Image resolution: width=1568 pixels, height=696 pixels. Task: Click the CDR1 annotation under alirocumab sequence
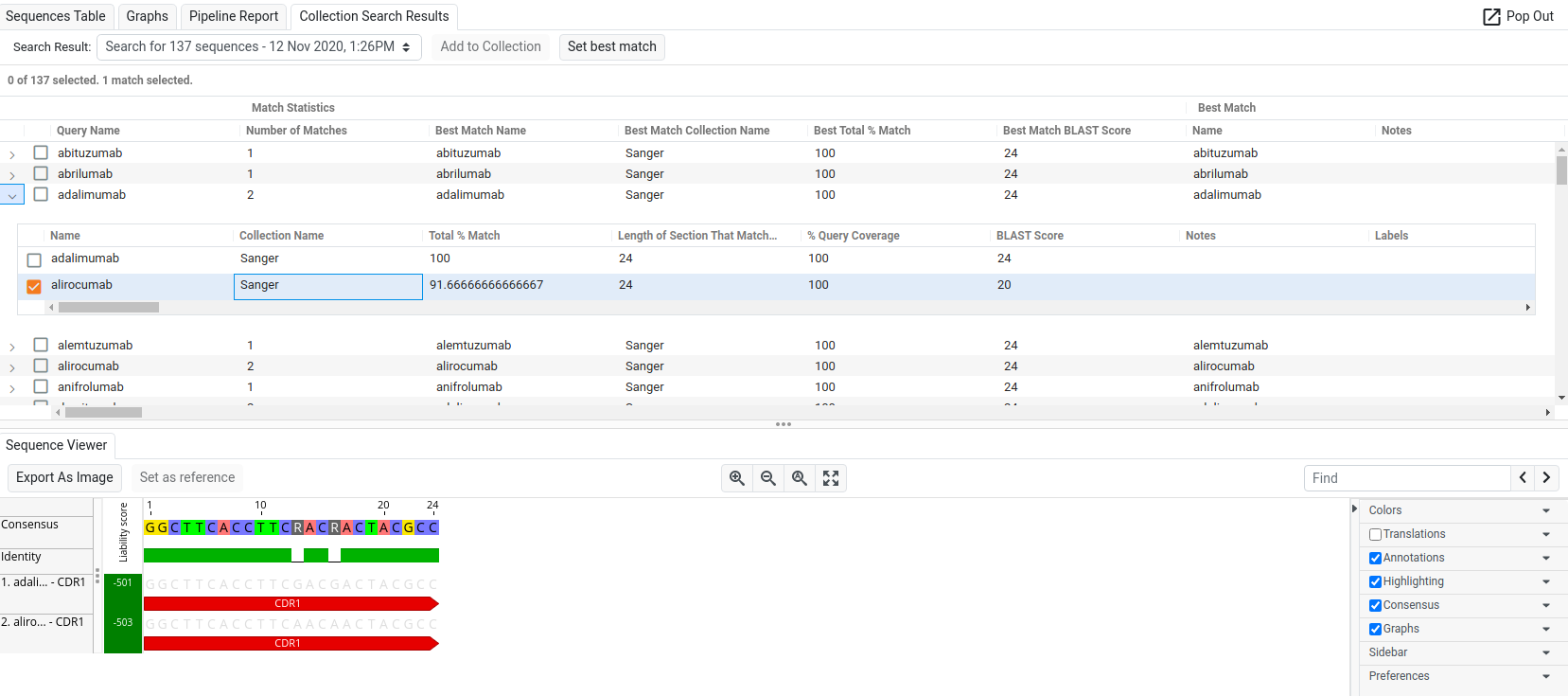(x=291, y=643)
